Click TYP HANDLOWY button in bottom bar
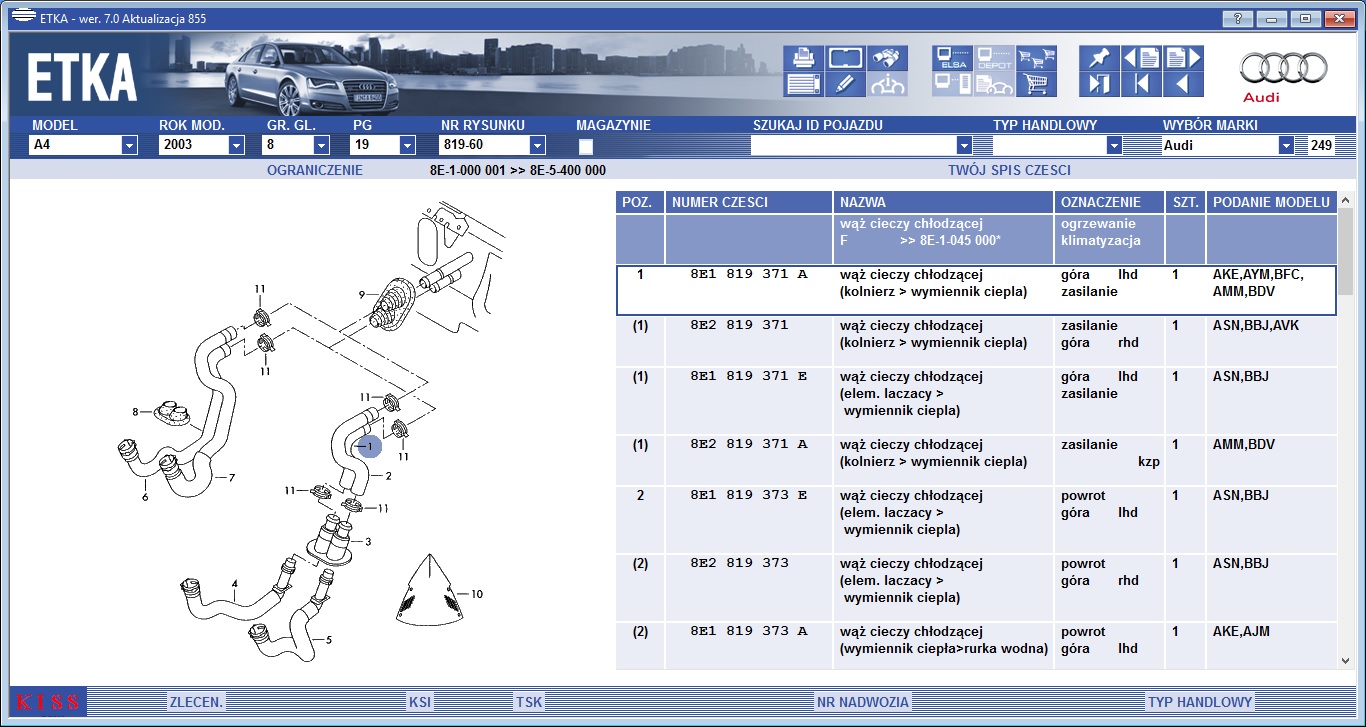 [1200, 702]
